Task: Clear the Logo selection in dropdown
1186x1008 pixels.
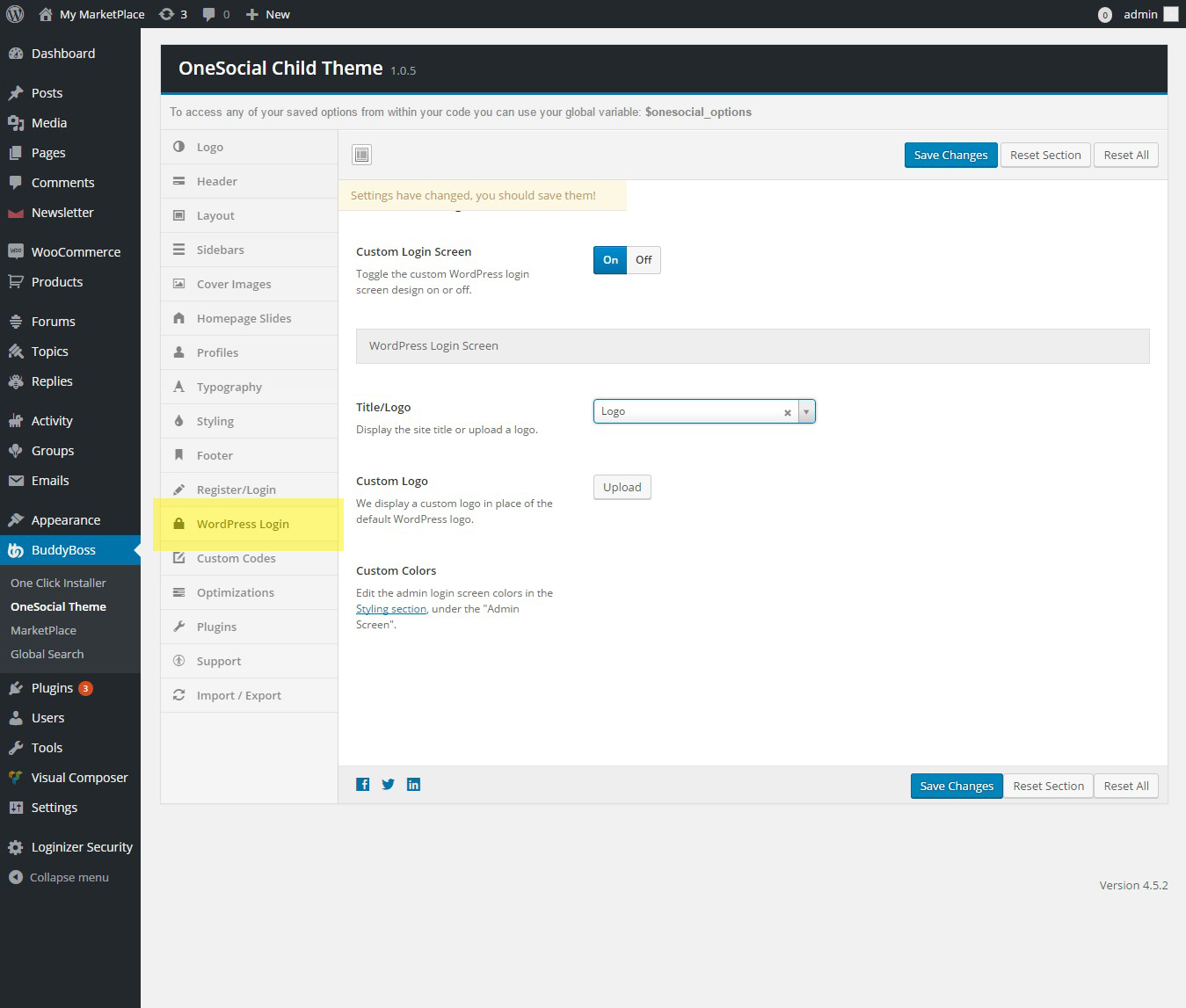Action: [x=788, y=412]
